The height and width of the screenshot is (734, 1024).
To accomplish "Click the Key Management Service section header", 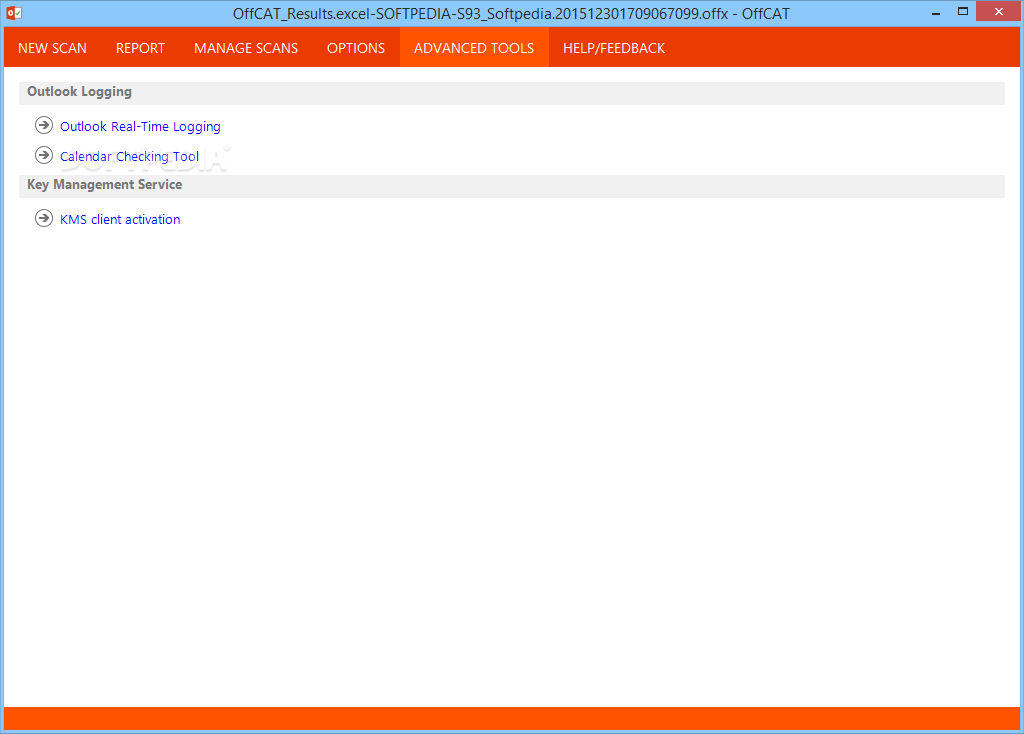I will 511,185.
